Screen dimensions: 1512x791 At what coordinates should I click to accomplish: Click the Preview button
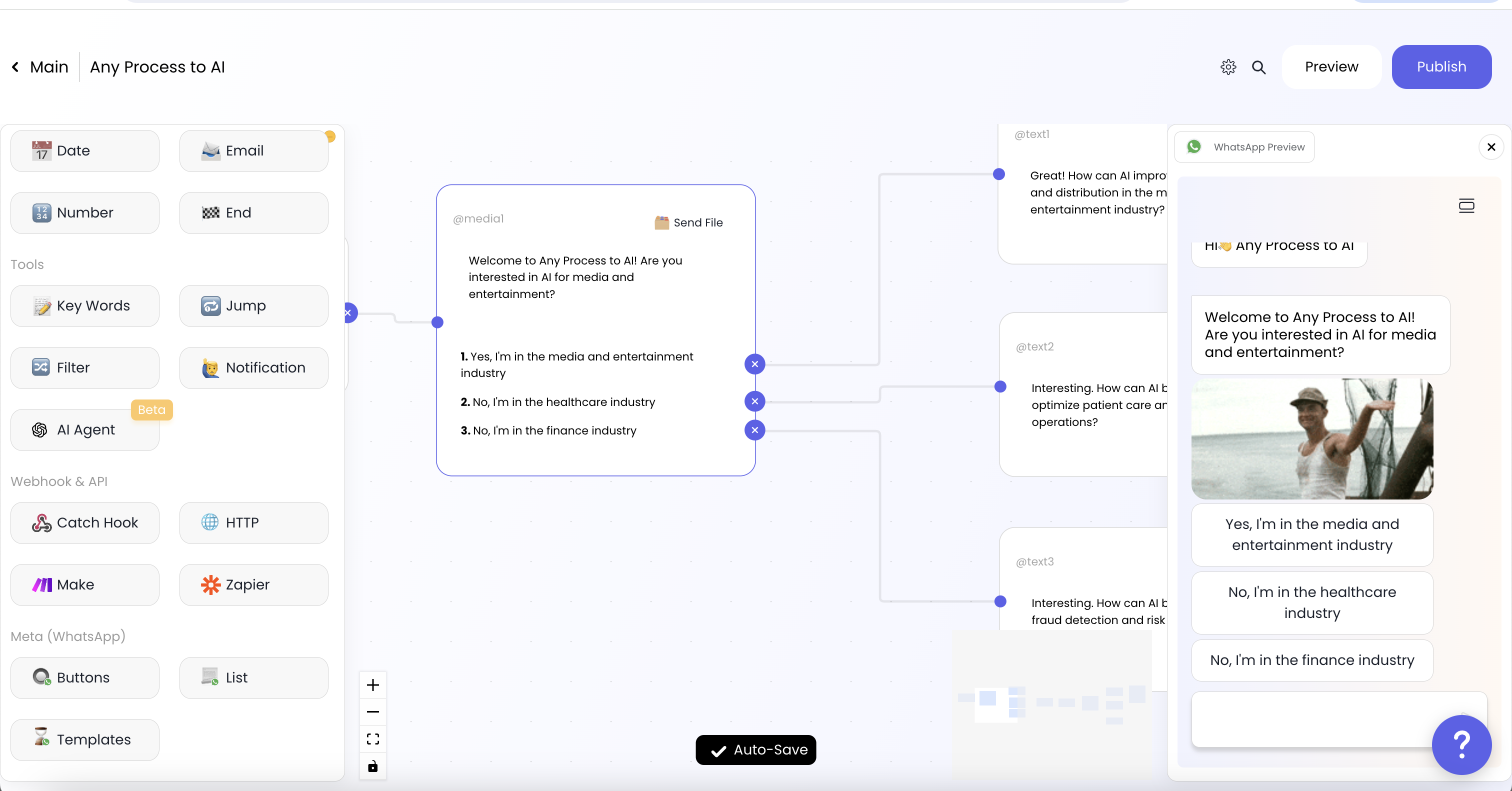pyautogui.click(x=1331, y=67)
